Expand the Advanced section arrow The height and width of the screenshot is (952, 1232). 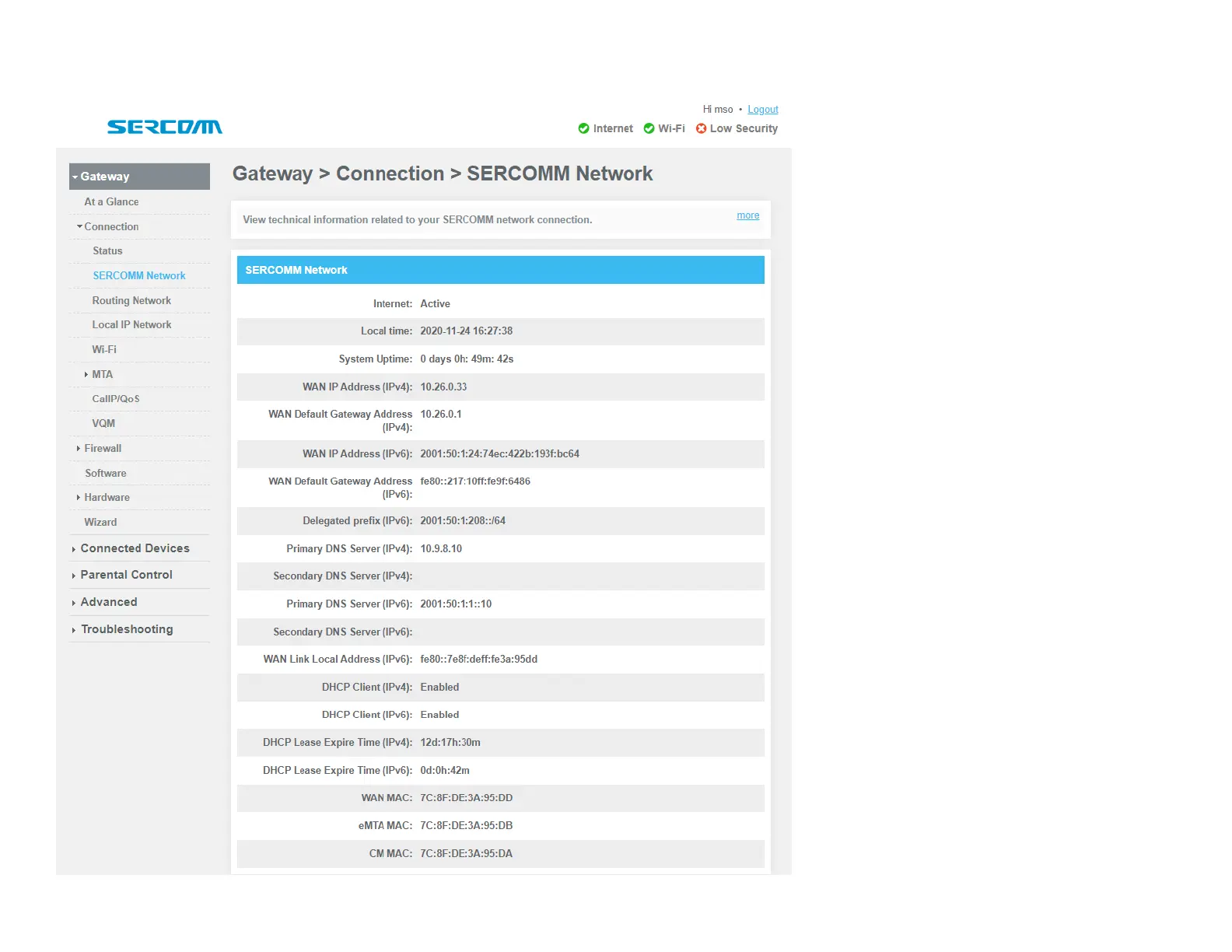point(73,603)
